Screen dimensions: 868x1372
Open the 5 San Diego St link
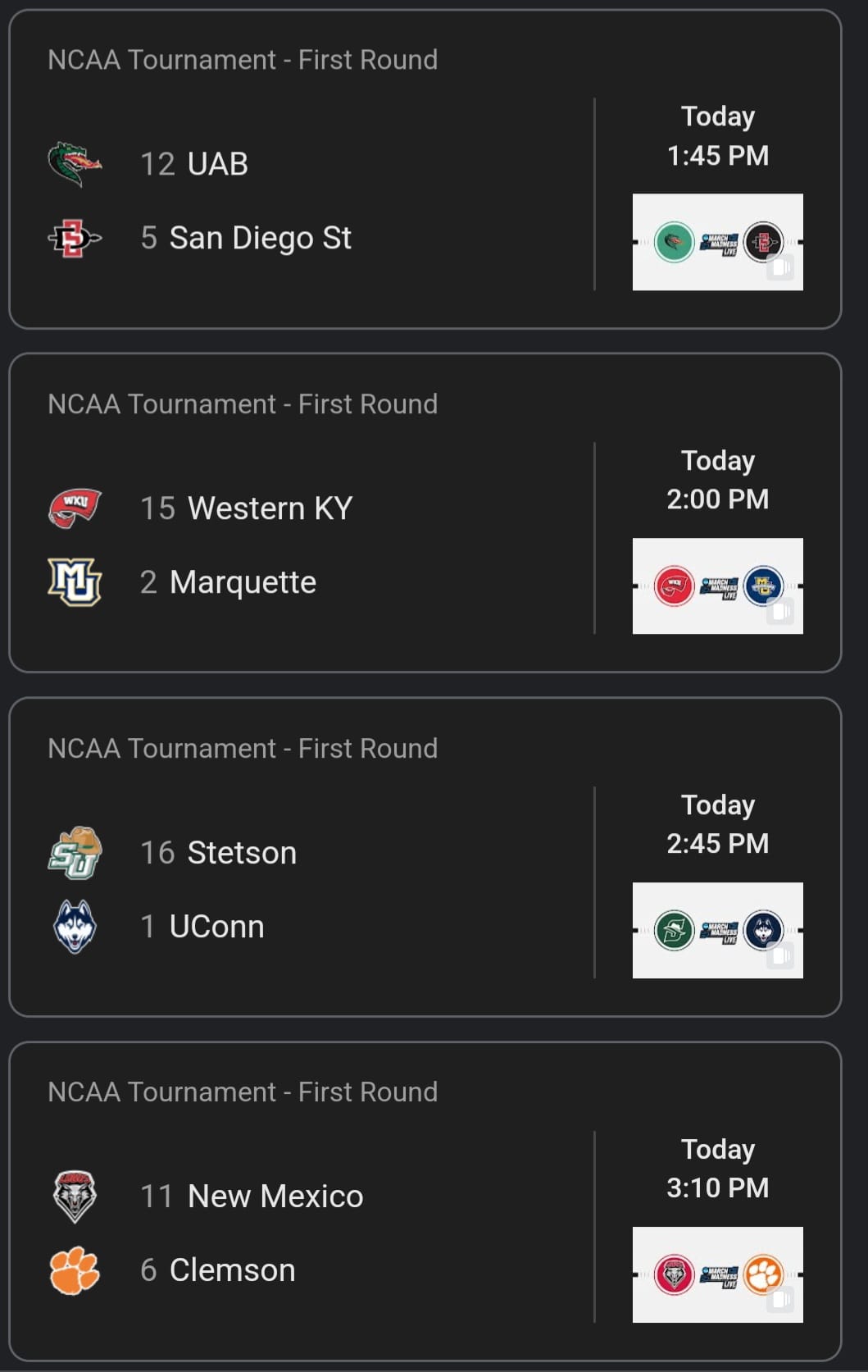(x=246, y=239)
